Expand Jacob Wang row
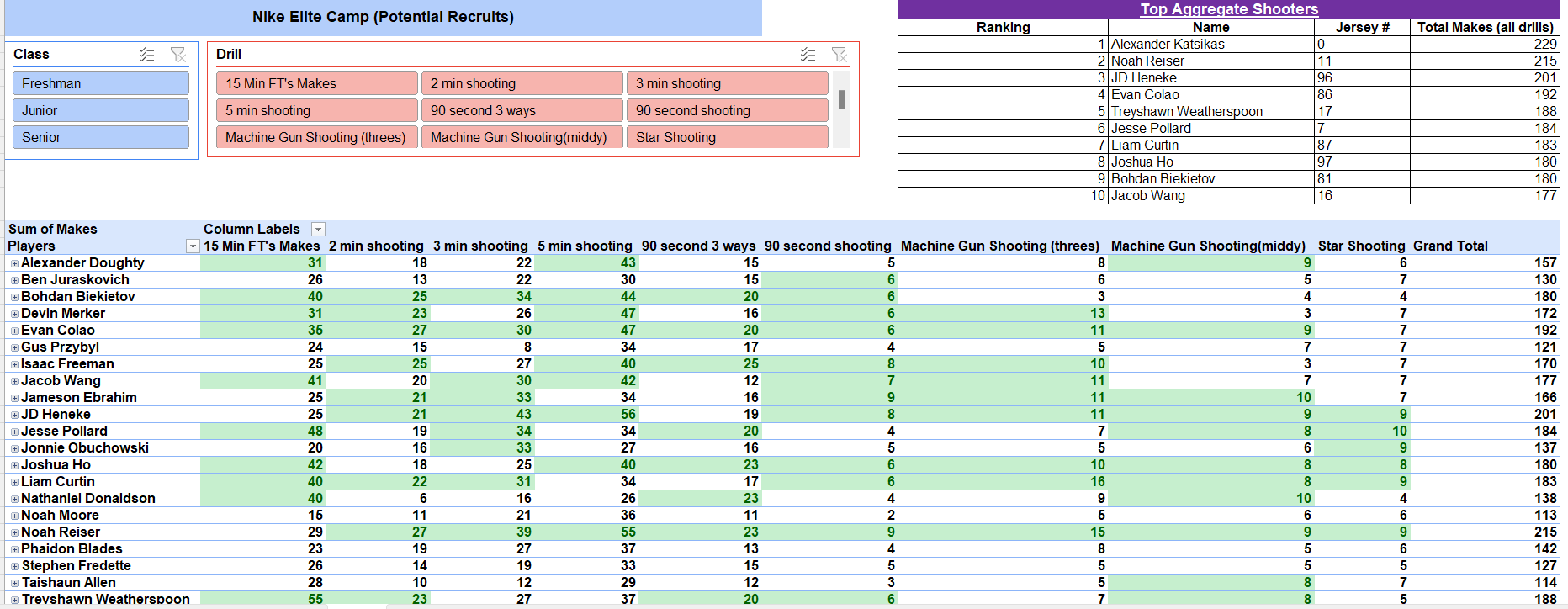 pyautogui.click(x=14, y=381)
